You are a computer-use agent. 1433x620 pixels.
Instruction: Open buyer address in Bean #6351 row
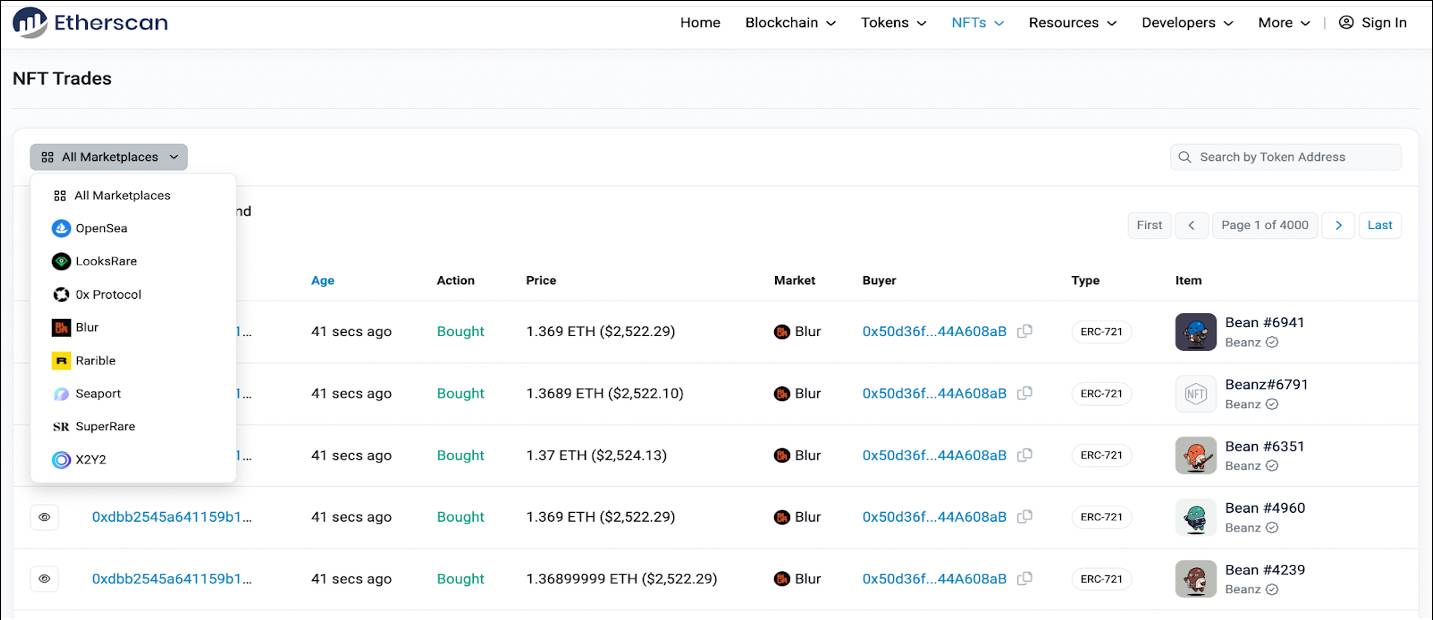pos(935,456)
